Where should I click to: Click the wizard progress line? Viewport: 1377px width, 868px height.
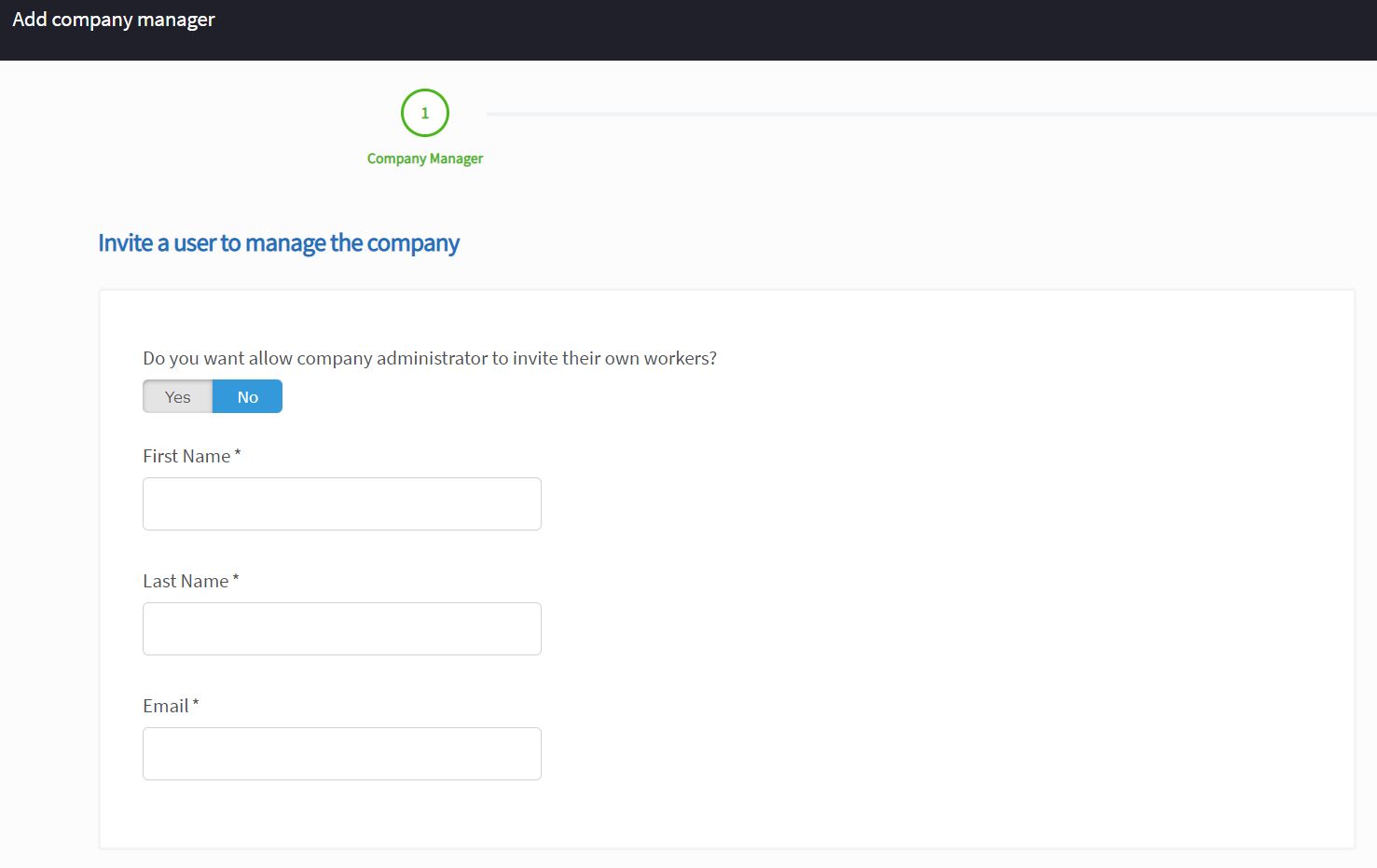930,114
